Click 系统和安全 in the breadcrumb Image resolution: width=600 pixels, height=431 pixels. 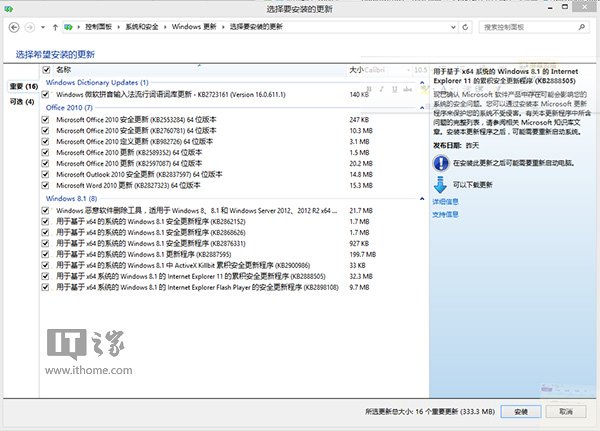(x=142, y=27)
